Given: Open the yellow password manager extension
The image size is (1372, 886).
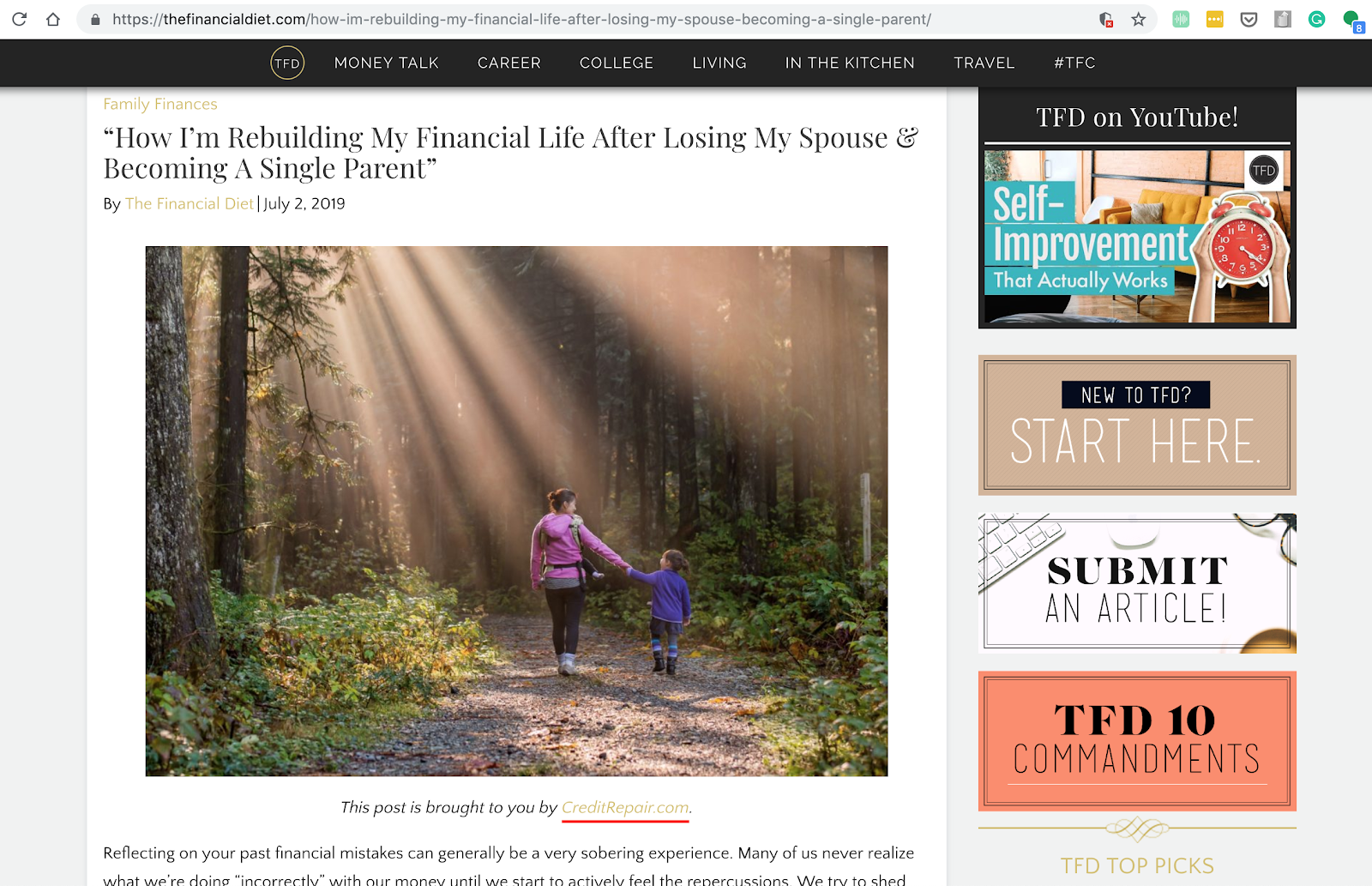Looking at the screenshot, I should tap(1215, 19).
